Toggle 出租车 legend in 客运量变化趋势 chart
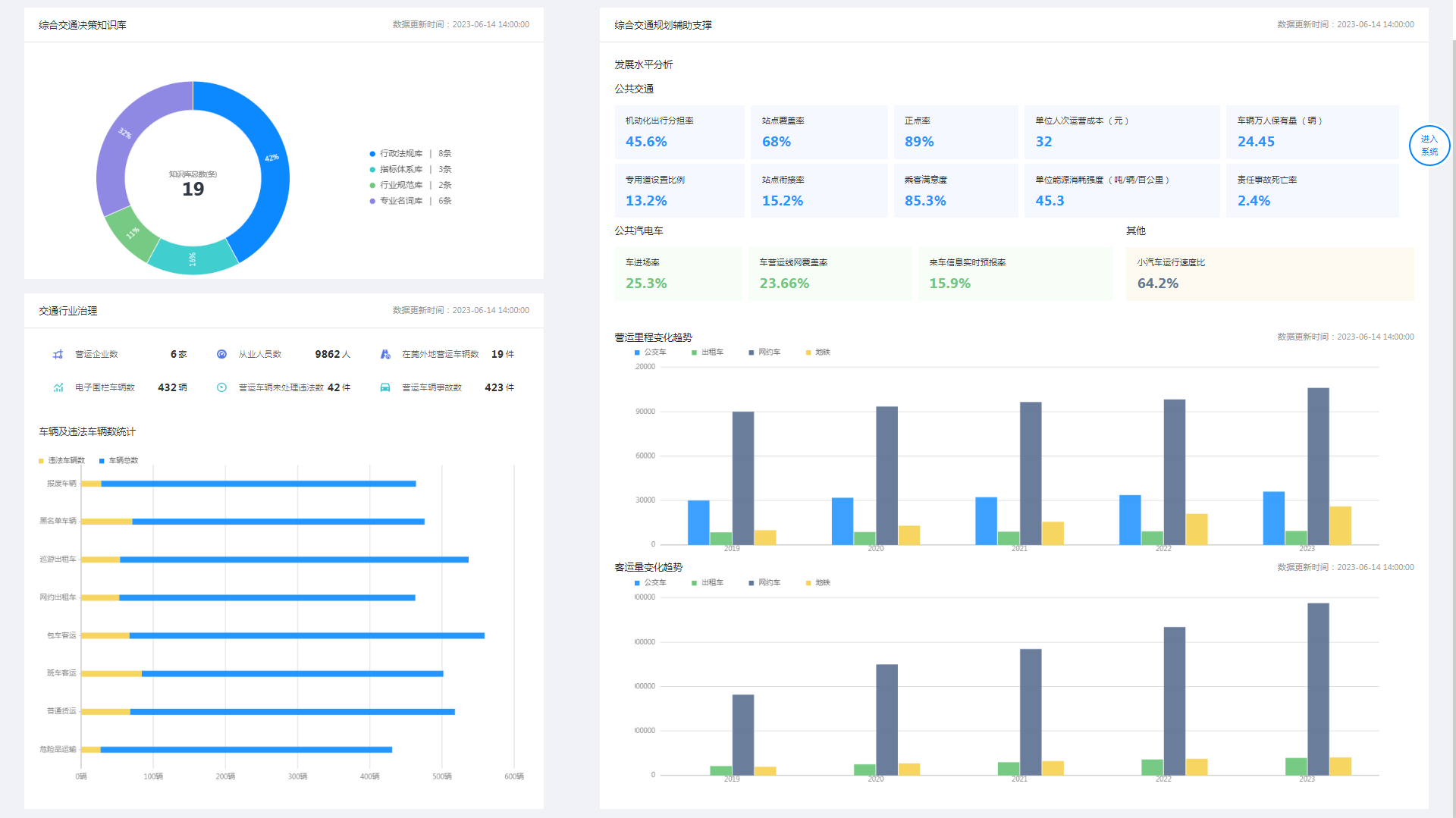This screenshot has height=818, width=1456. click(x=708, y=583)
